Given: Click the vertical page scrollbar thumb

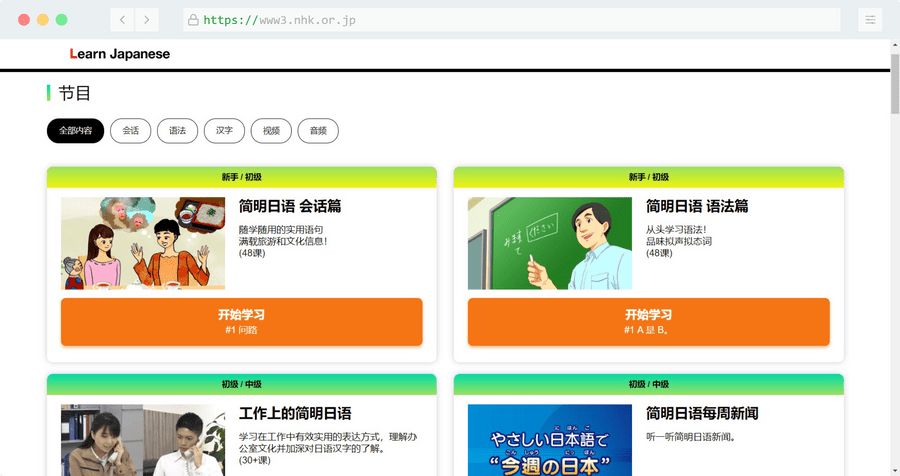Looking at the screenshot, I should point(895,84).
